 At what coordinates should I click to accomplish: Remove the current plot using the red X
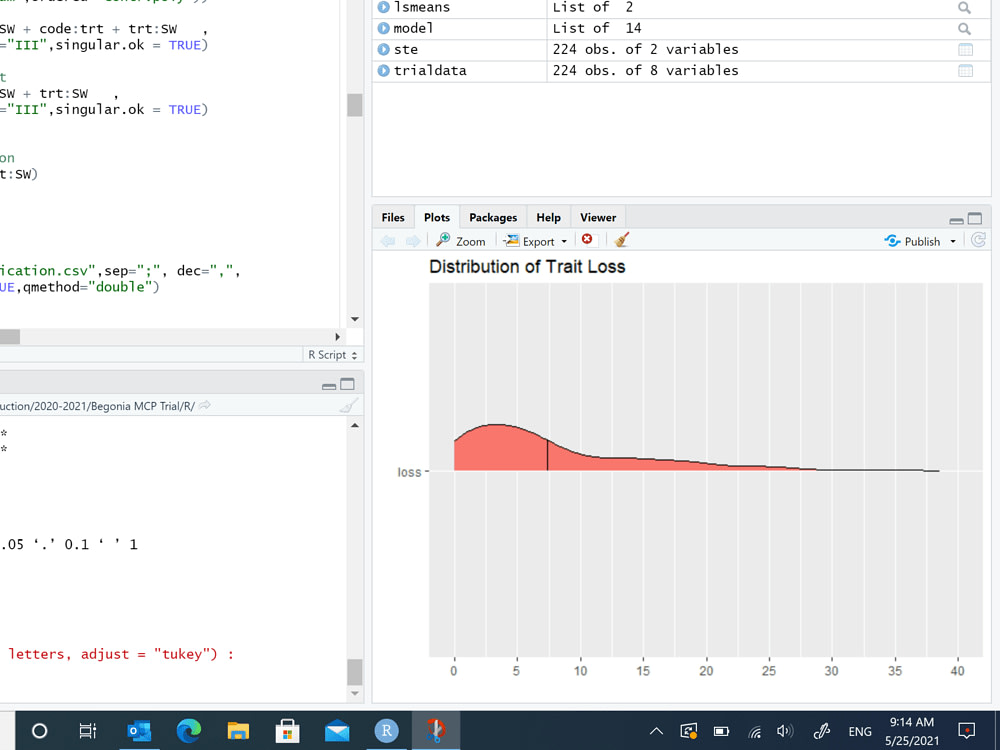click(588, 239)
